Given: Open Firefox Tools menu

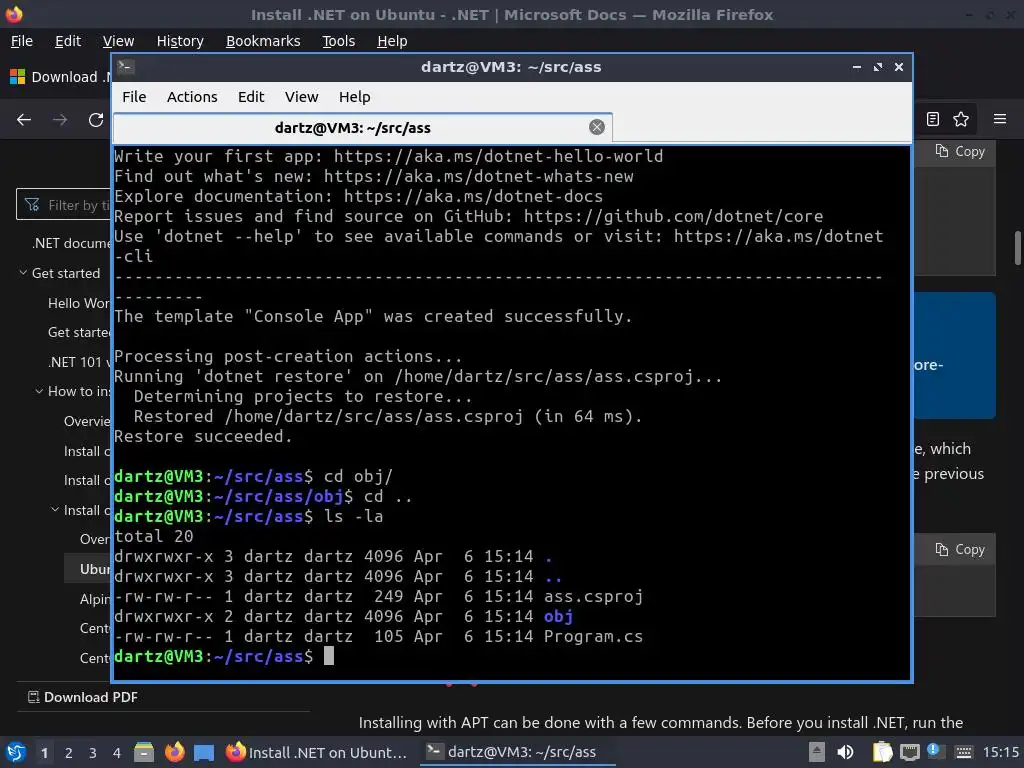Looking at the screenshot, I should [x=338, y=41].
